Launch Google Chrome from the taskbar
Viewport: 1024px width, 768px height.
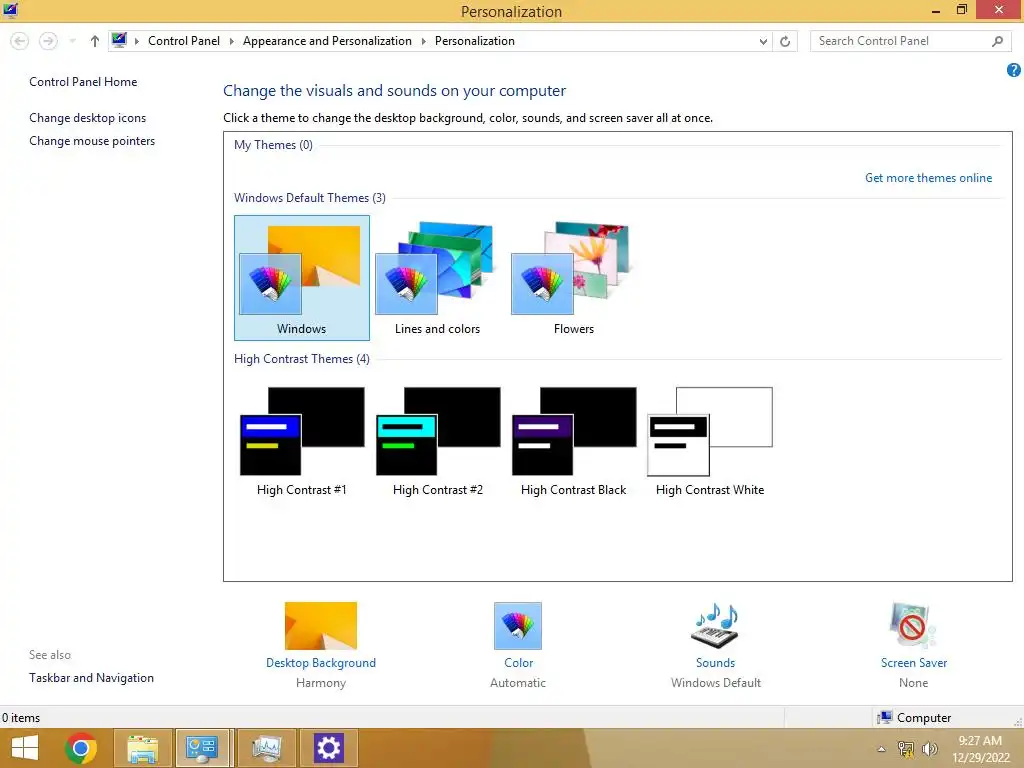pyautogui.click(x=81, y=748)
